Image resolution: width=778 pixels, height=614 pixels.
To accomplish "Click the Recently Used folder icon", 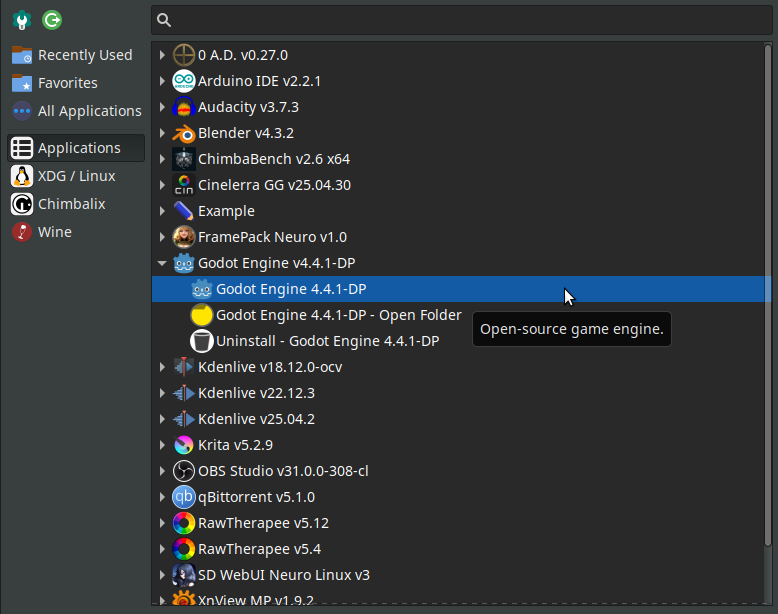I will click(22, 55).
